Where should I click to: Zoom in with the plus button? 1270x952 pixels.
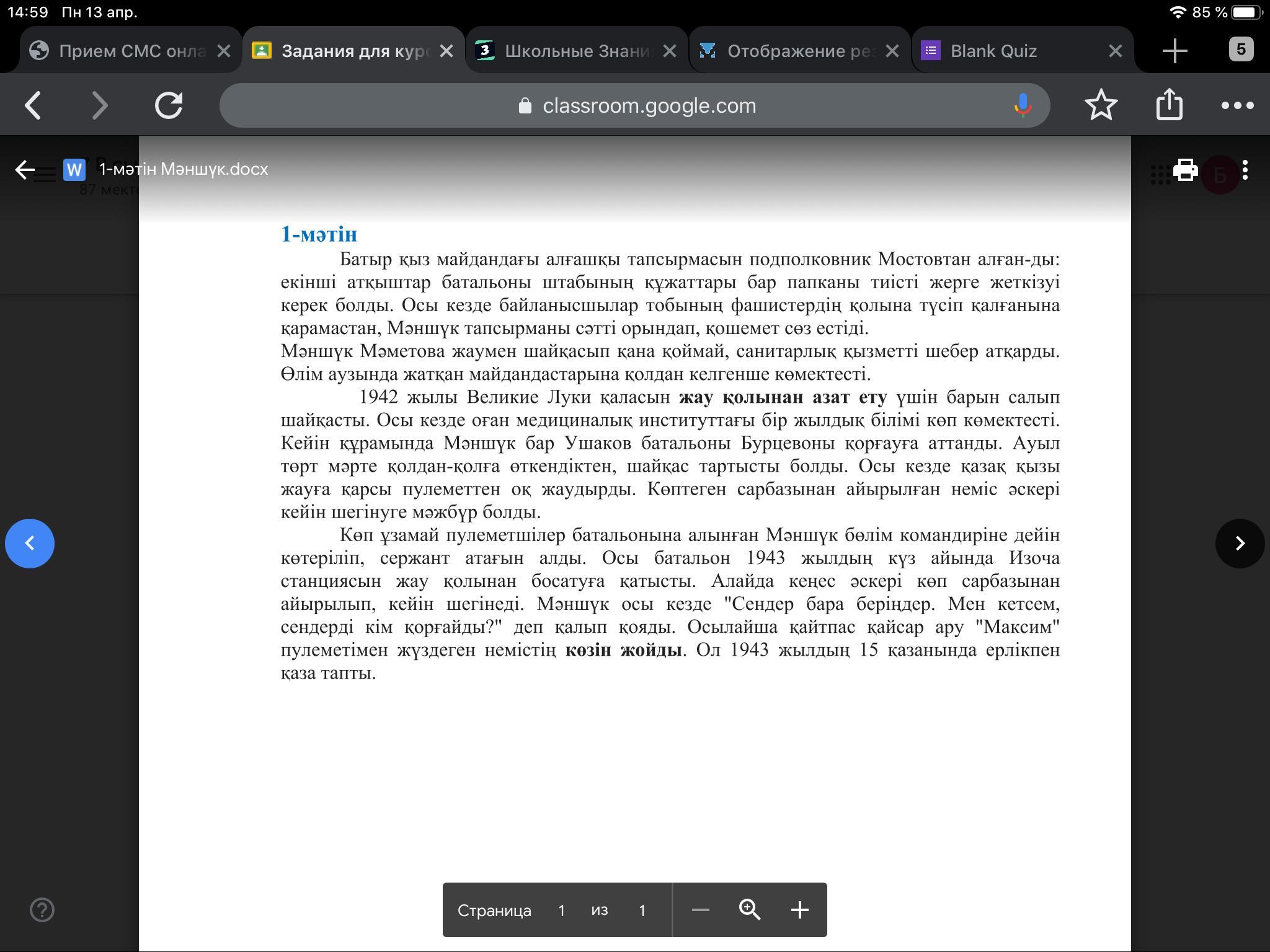(799, 910)
